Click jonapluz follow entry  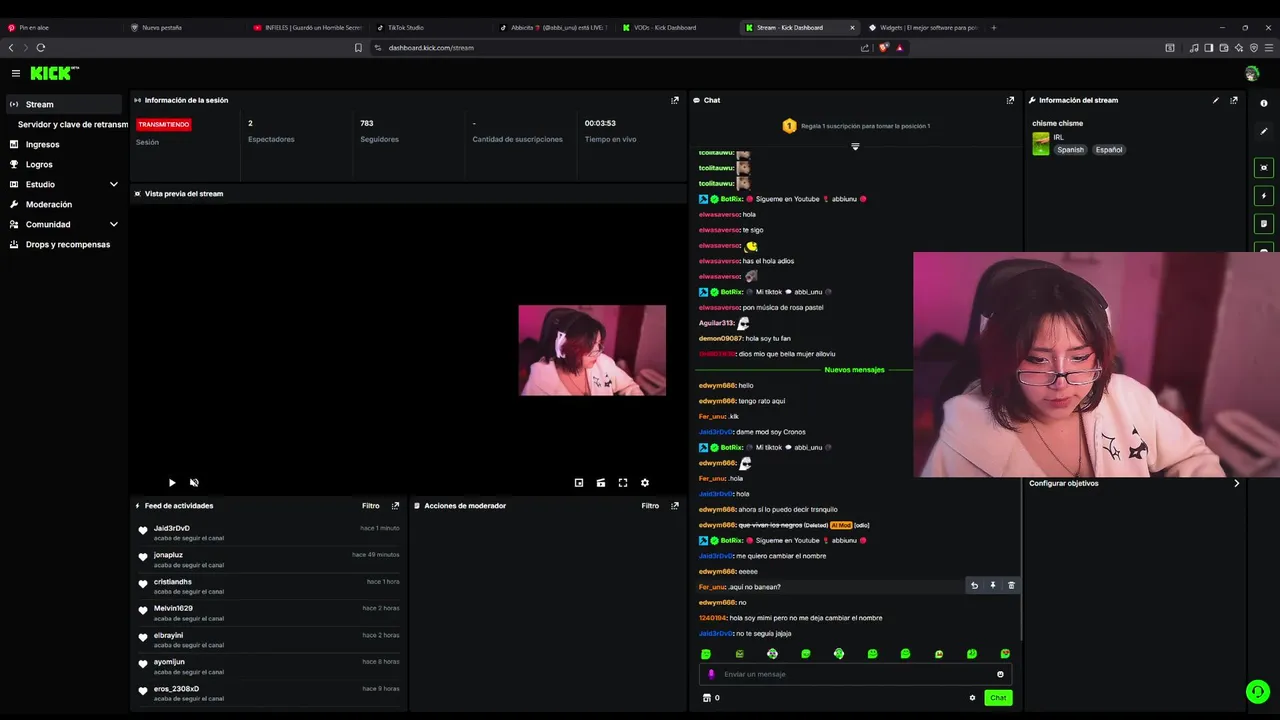click(269, 560)
